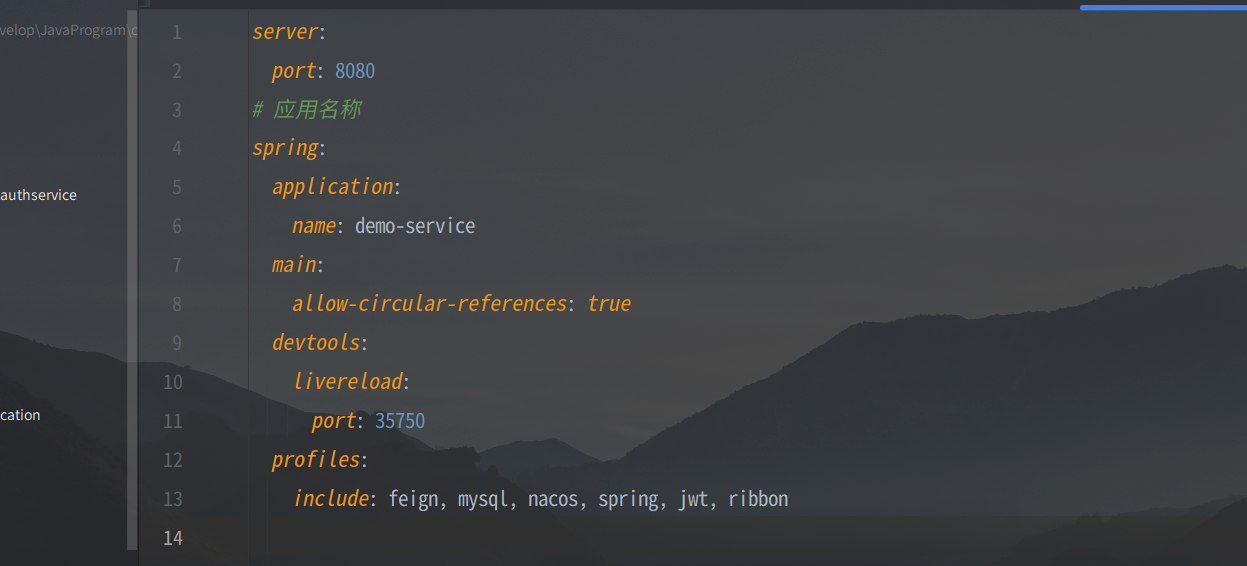
Task: Click the 'true' value on line 8
Action: (x=609, y=303)
